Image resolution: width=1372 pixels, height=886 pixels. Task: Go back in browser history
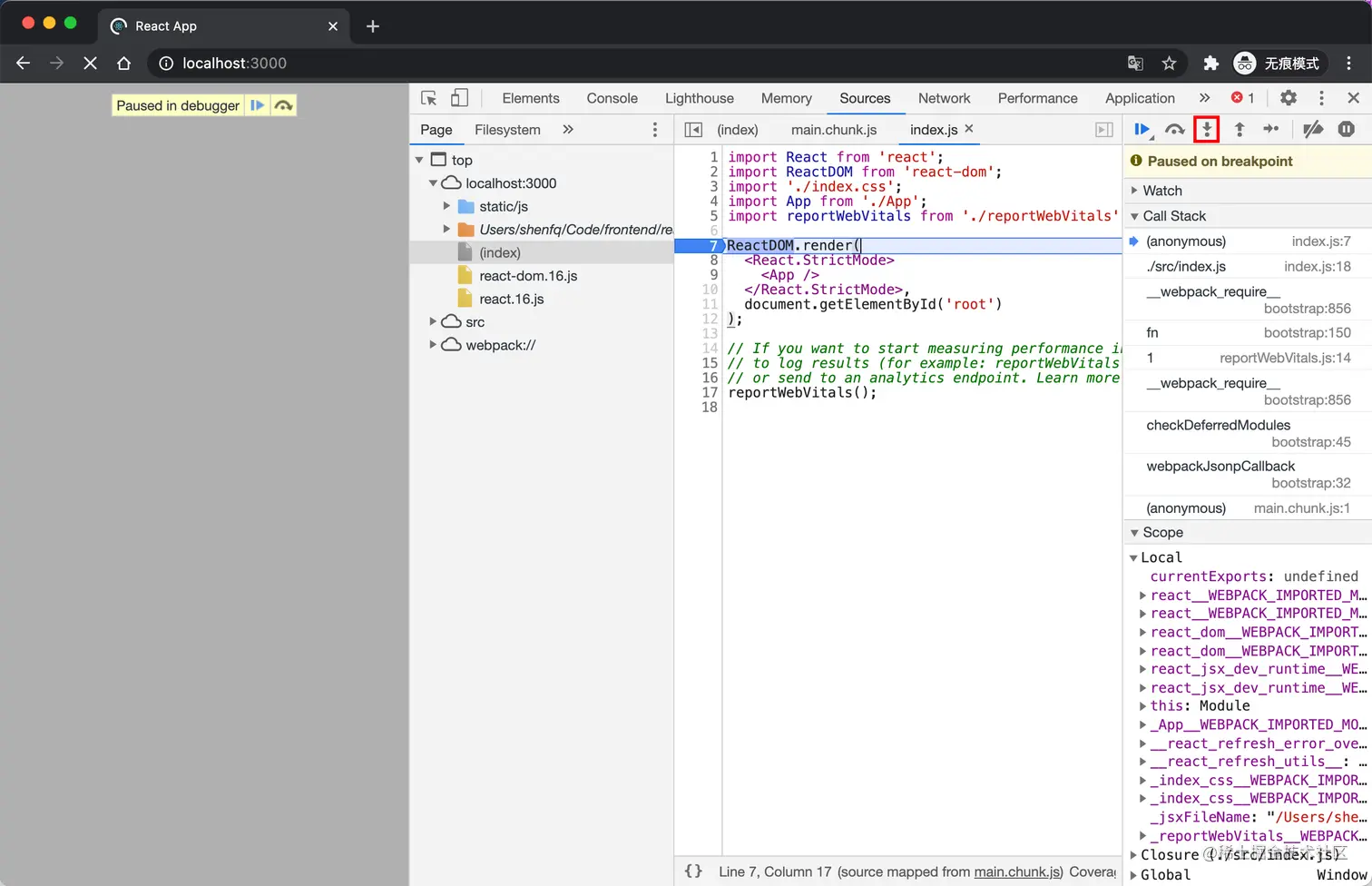[24, 63]
